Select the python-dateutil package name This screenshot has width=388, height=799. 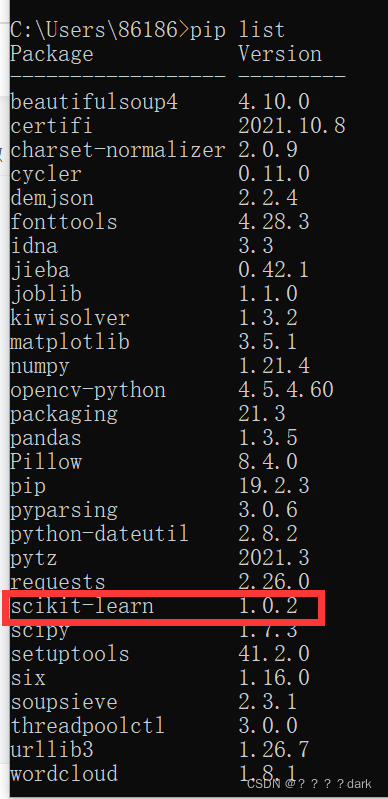[x=99, y=534]
